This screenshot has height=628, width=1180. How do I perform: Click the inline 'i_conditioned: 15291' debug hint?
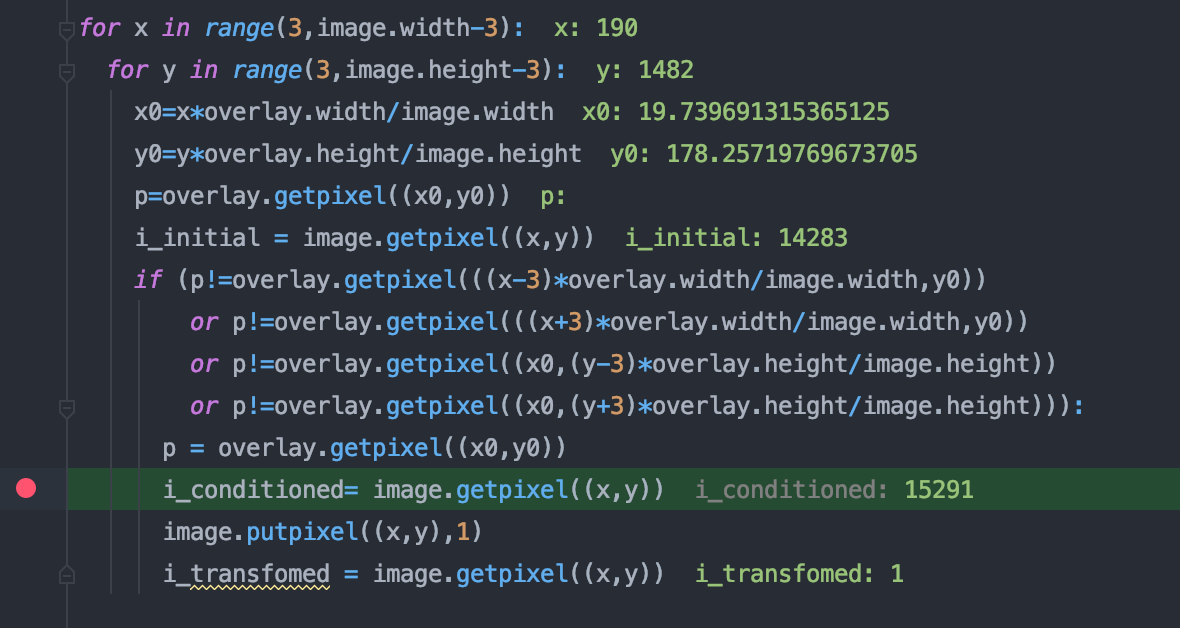[834, 490]
